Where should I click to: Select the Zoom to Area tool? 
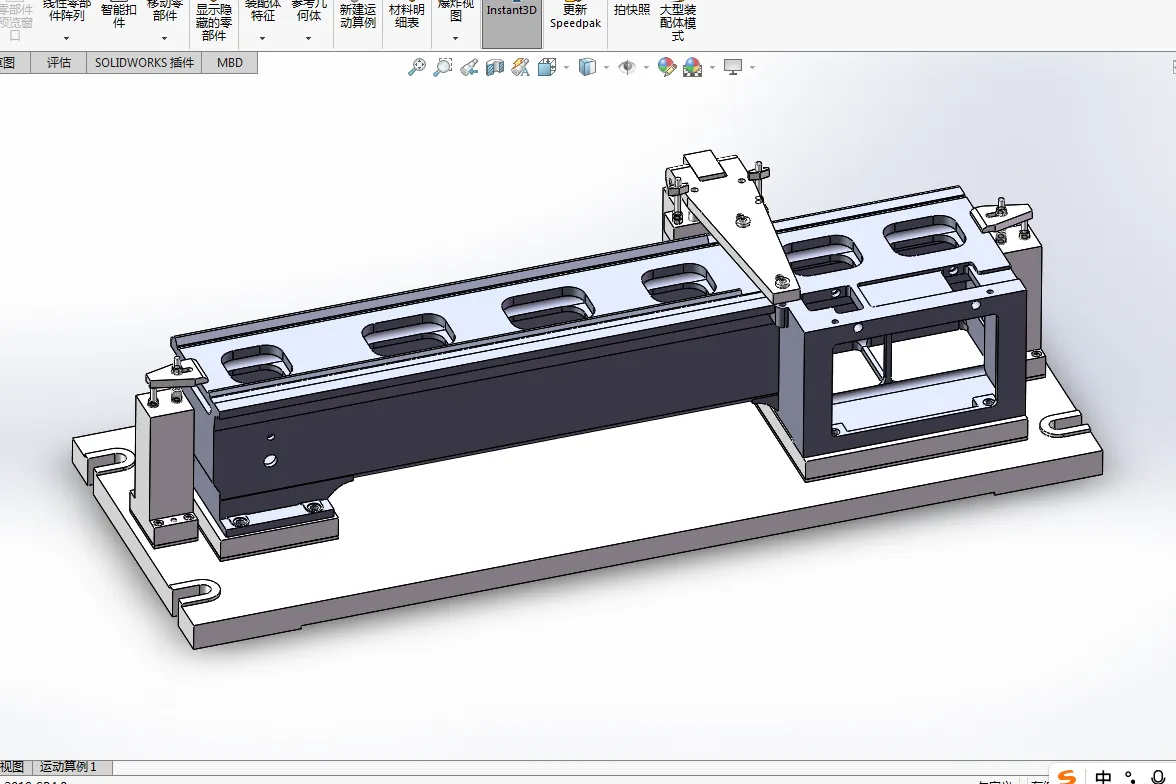[x=443, y=68]
